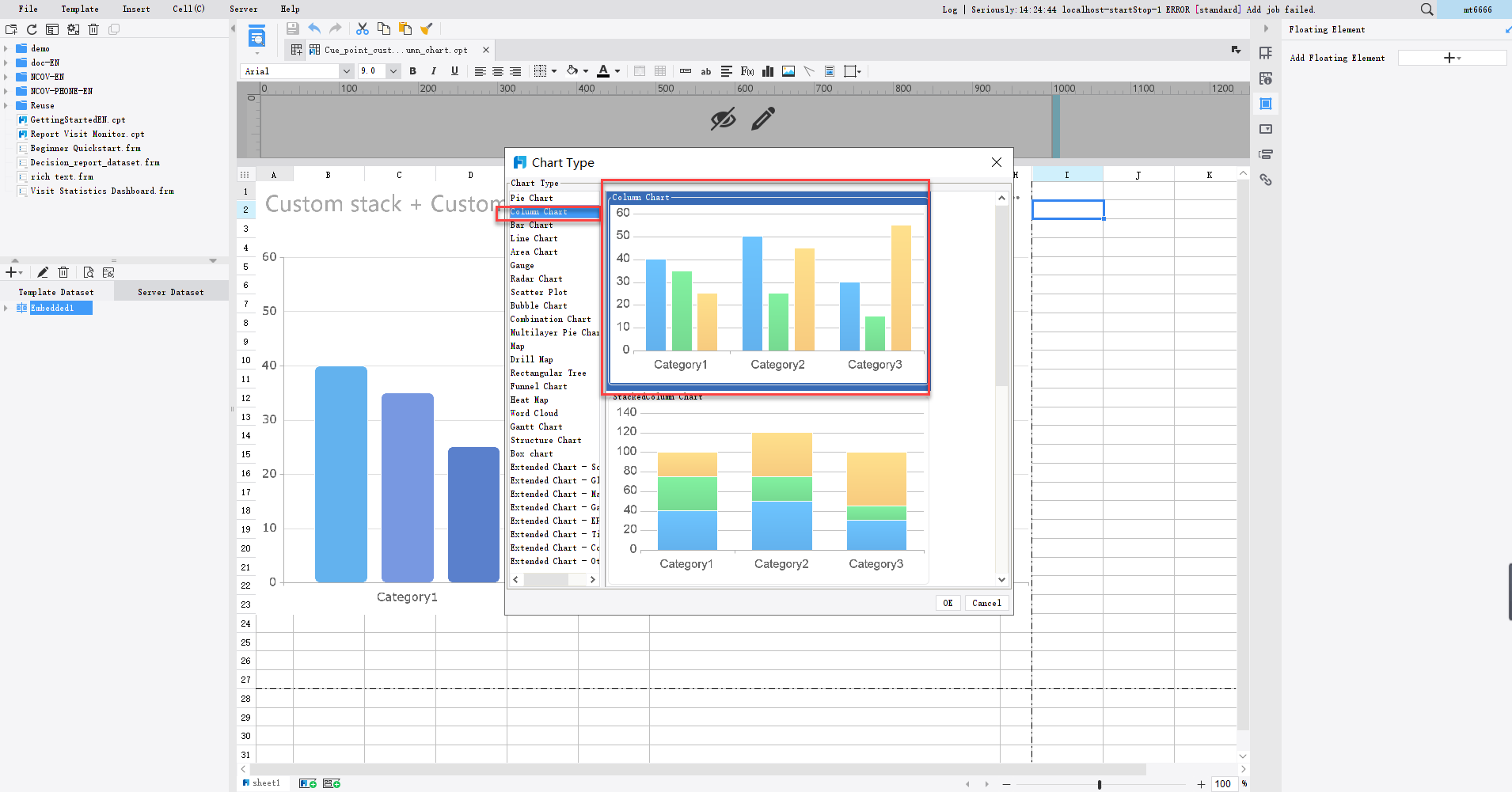The width and height of the screenshot is (1512, 792).
Task: Select Line Chart in chart type list
Action: (x=534, y=239)
